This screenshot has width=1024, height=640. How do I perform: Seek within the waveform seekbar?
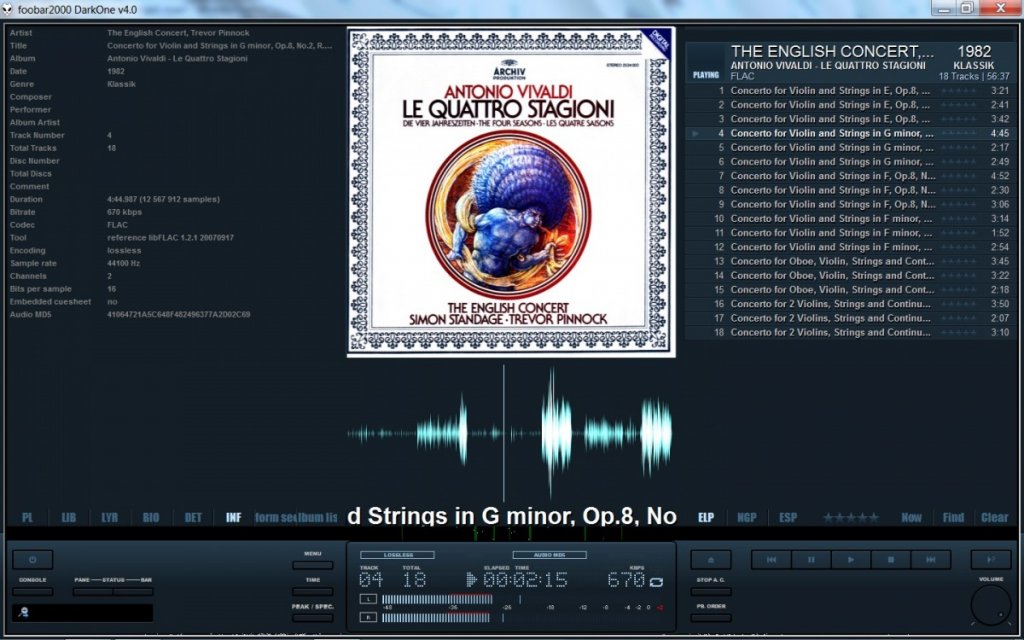[x=510, y=434]
